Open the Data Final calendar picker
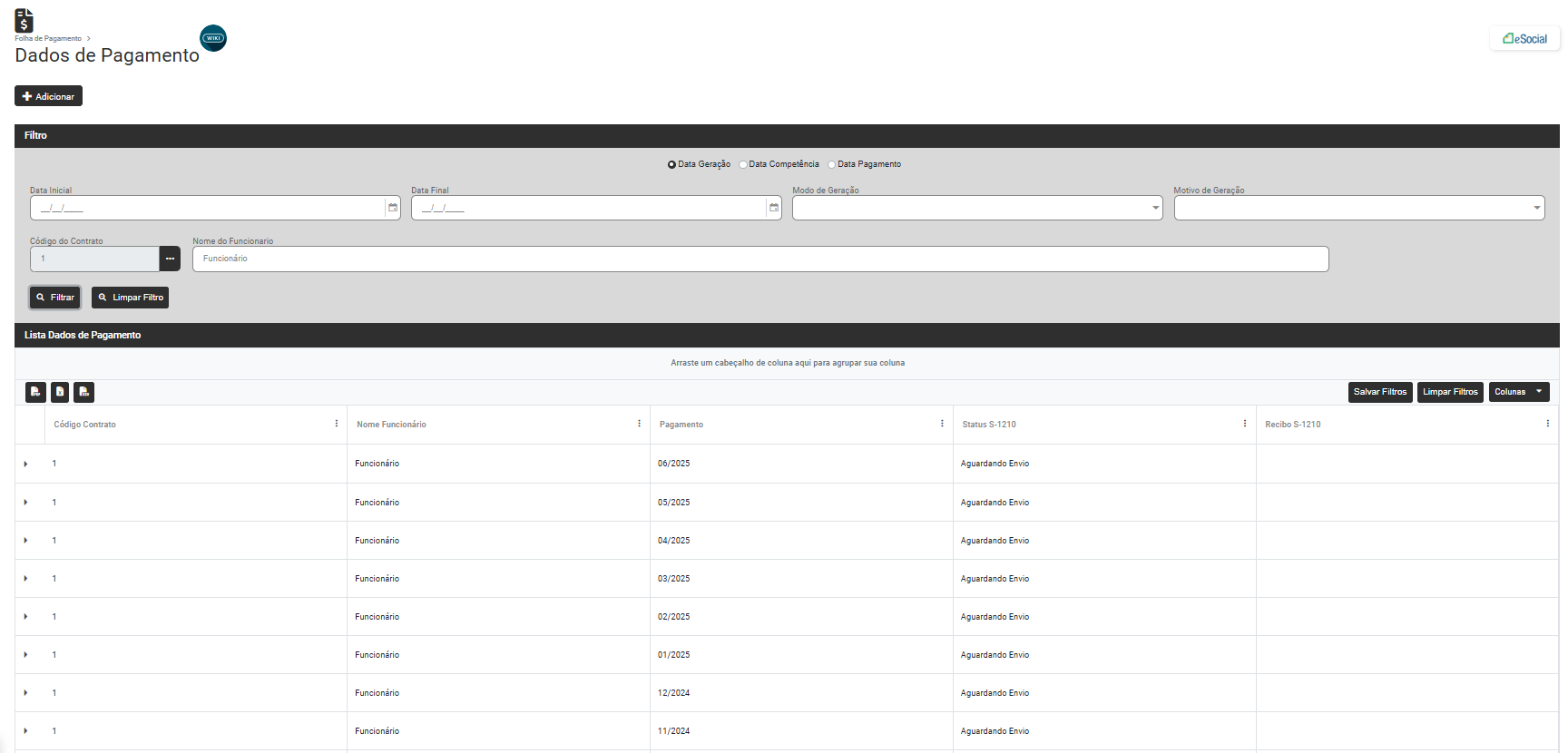This screenshot has height=753, width=1568. [x=774, y=208]
